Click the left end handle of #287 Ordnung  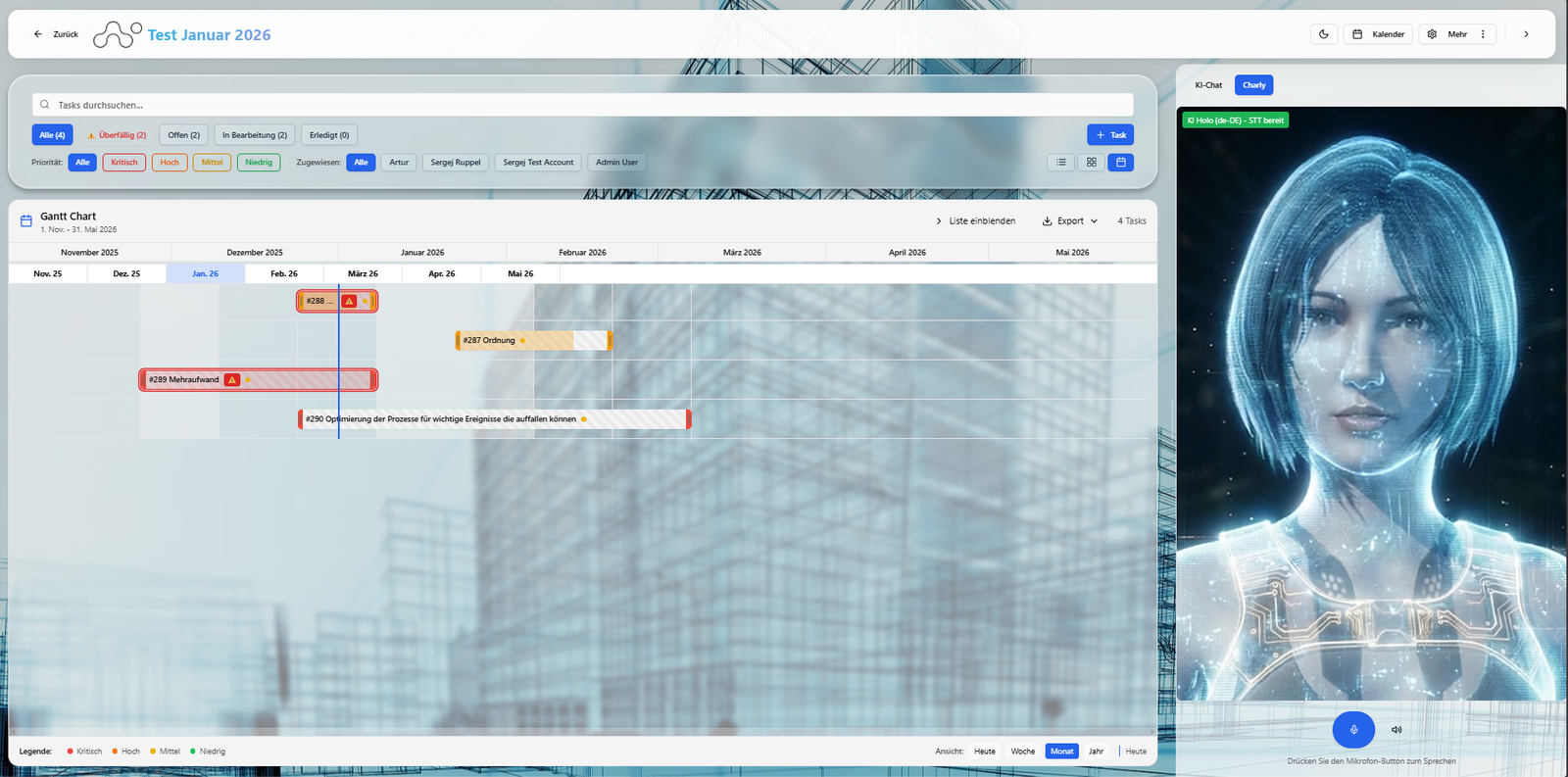tap(458, 340)
